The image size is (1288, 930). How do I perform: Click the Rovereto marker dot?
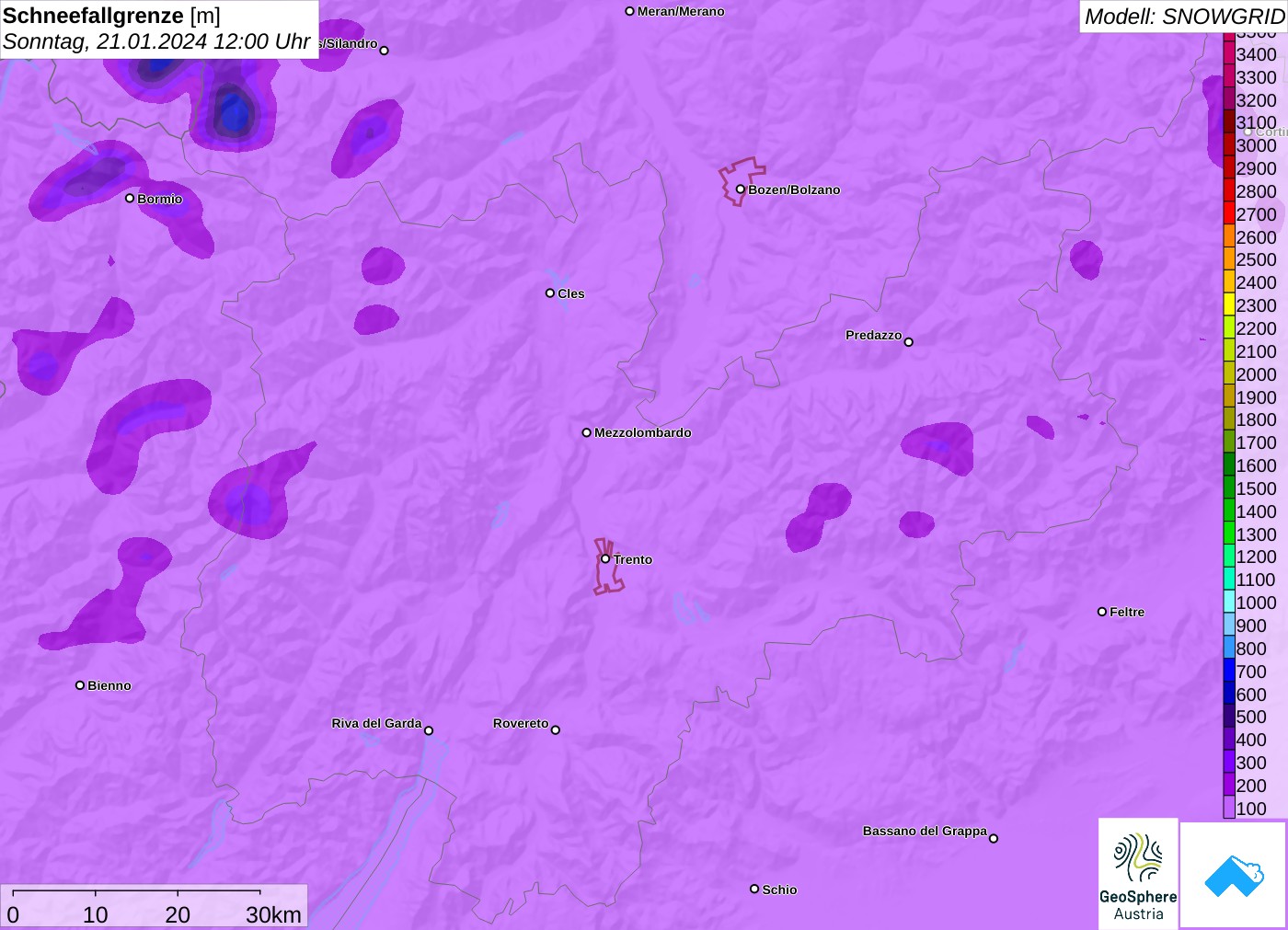click(556, 730)
